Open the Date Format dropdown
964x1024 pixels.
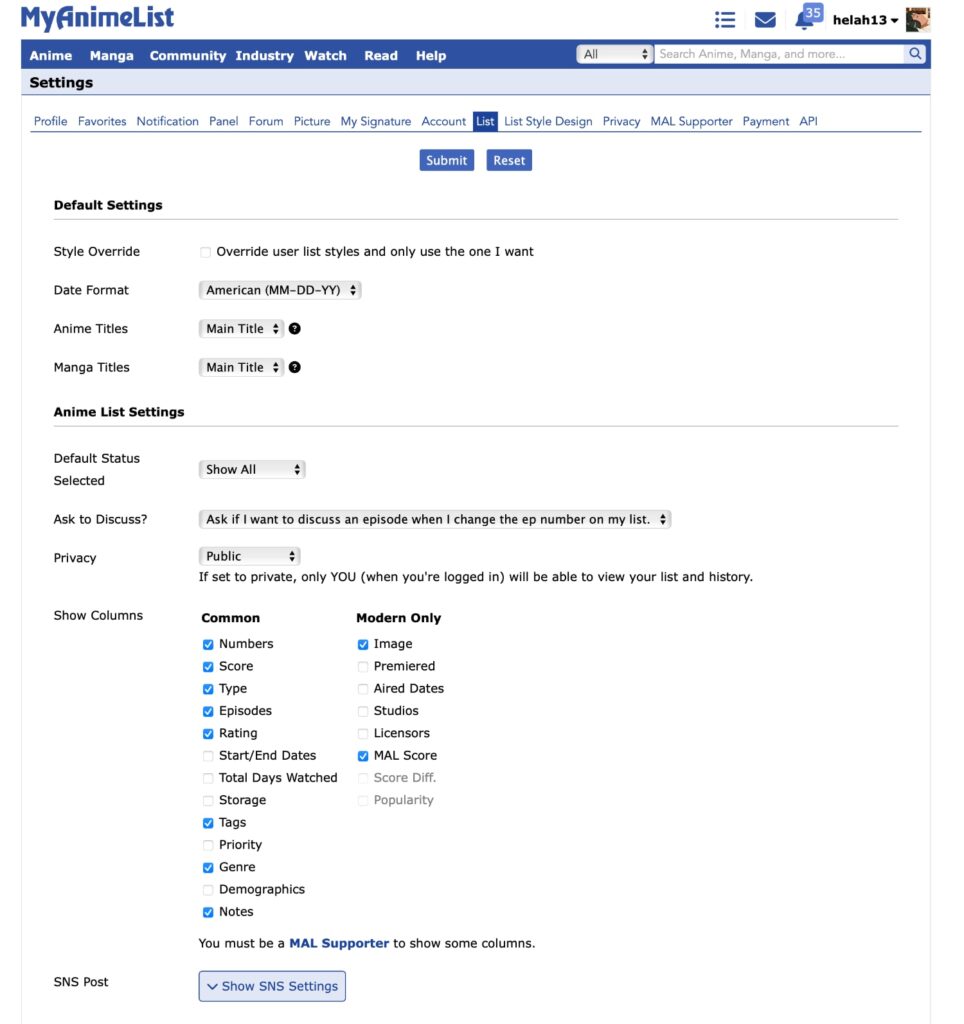point(280,290)
